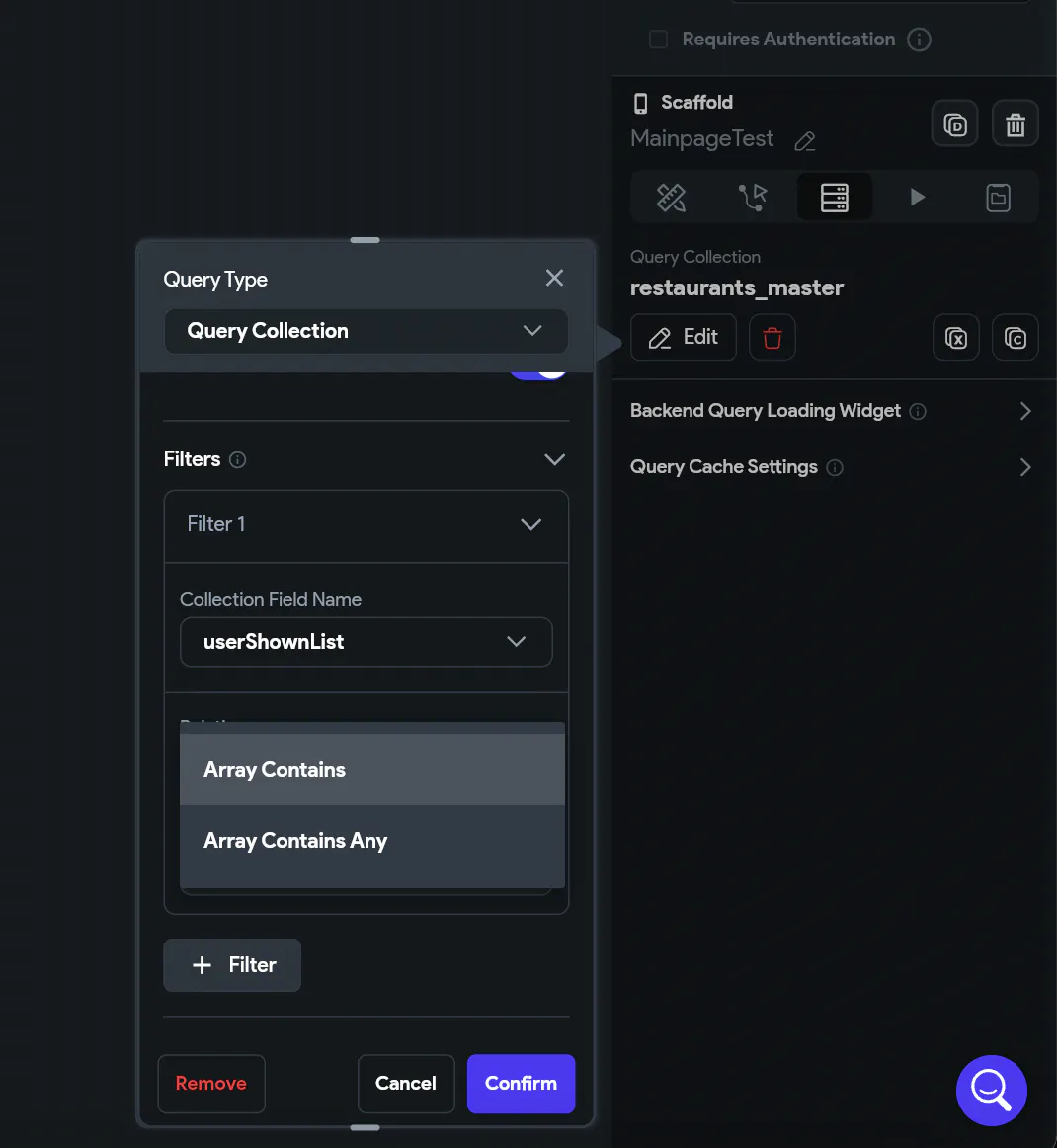
Task: Open the component state tab icon
Action: pos(999,198)
